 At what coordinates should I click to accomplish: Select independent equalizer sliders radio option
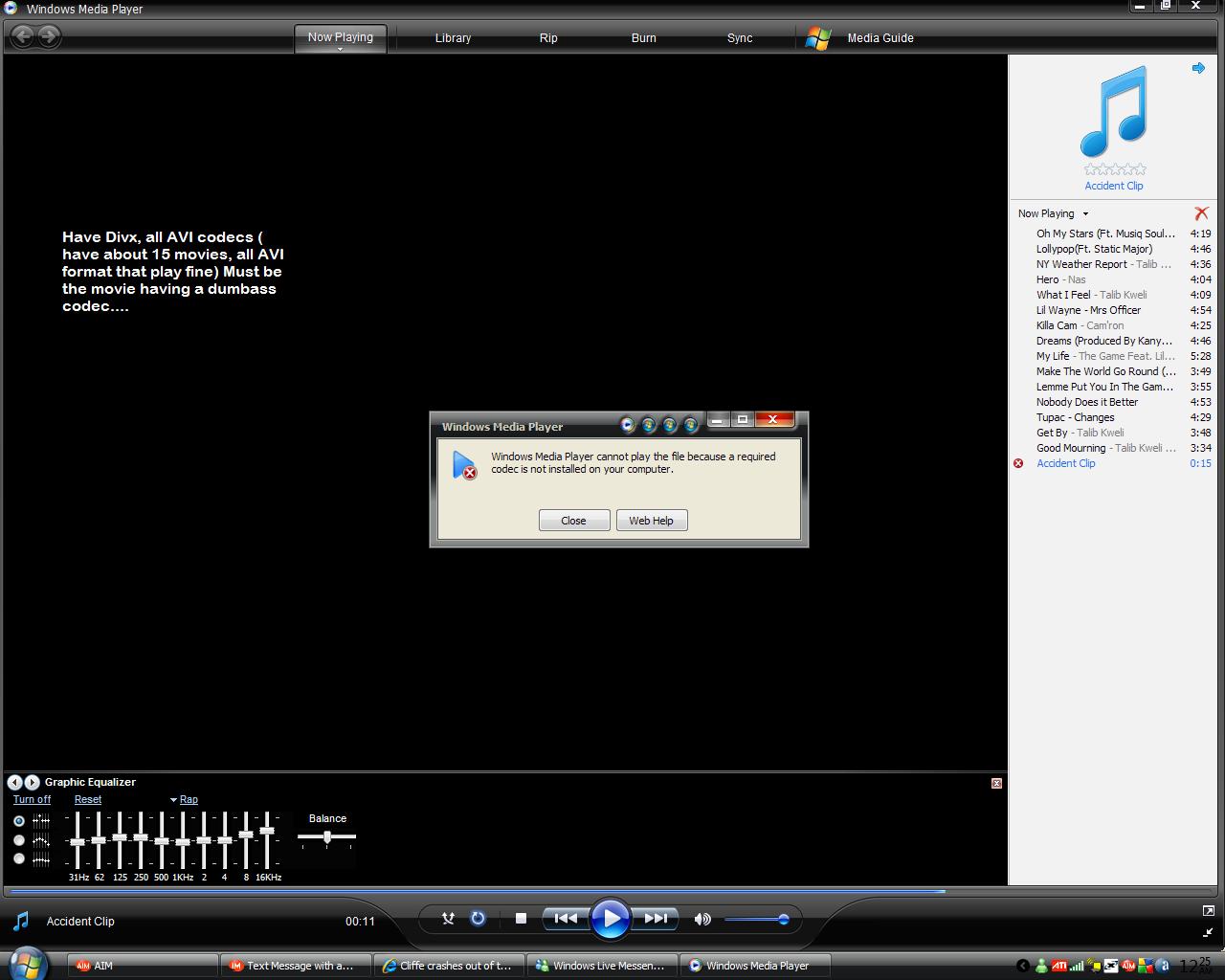coord(19,821)
